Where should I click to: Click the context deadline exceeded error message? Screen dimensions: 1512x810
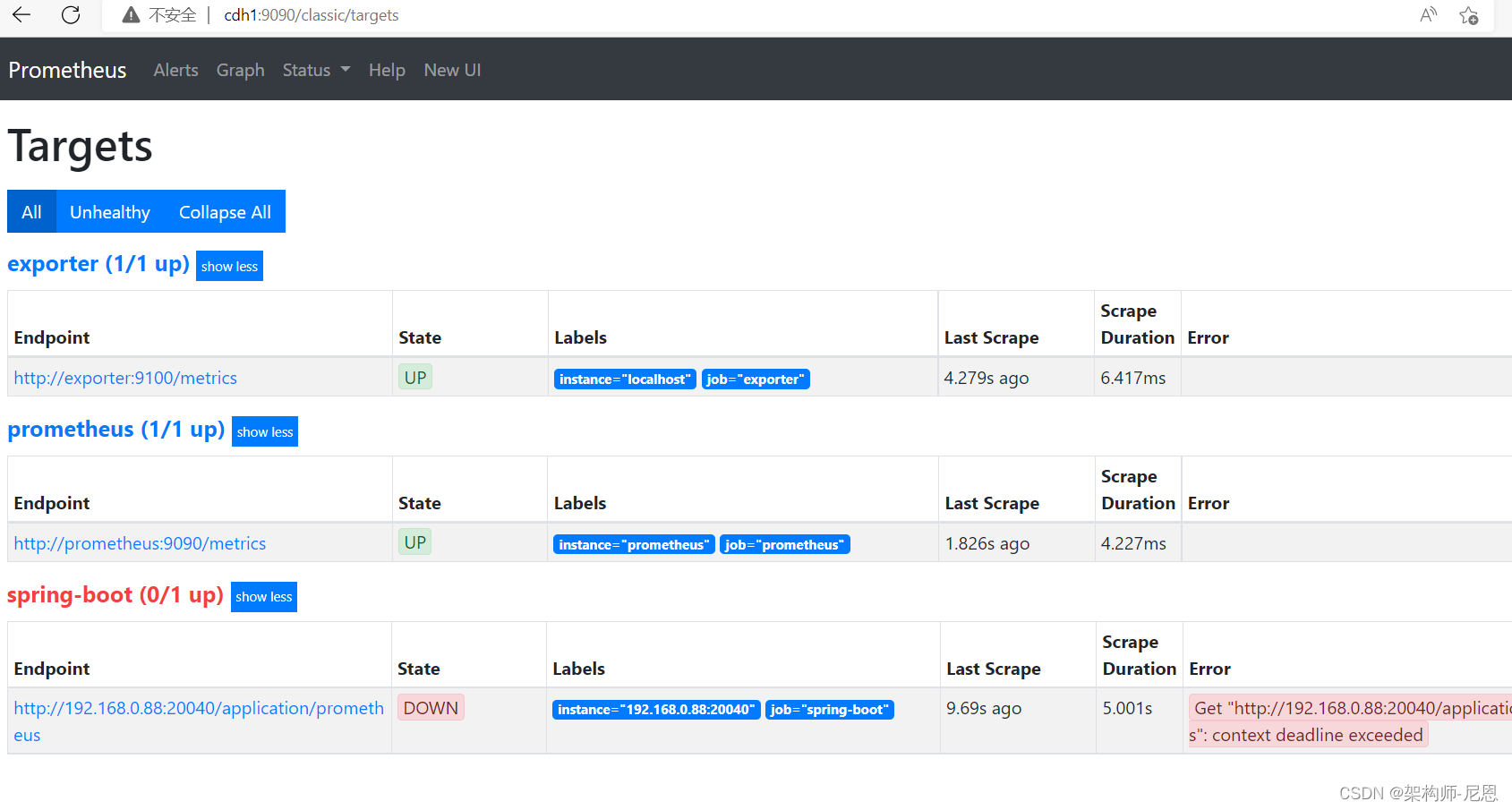click(x=1350, y=721)
